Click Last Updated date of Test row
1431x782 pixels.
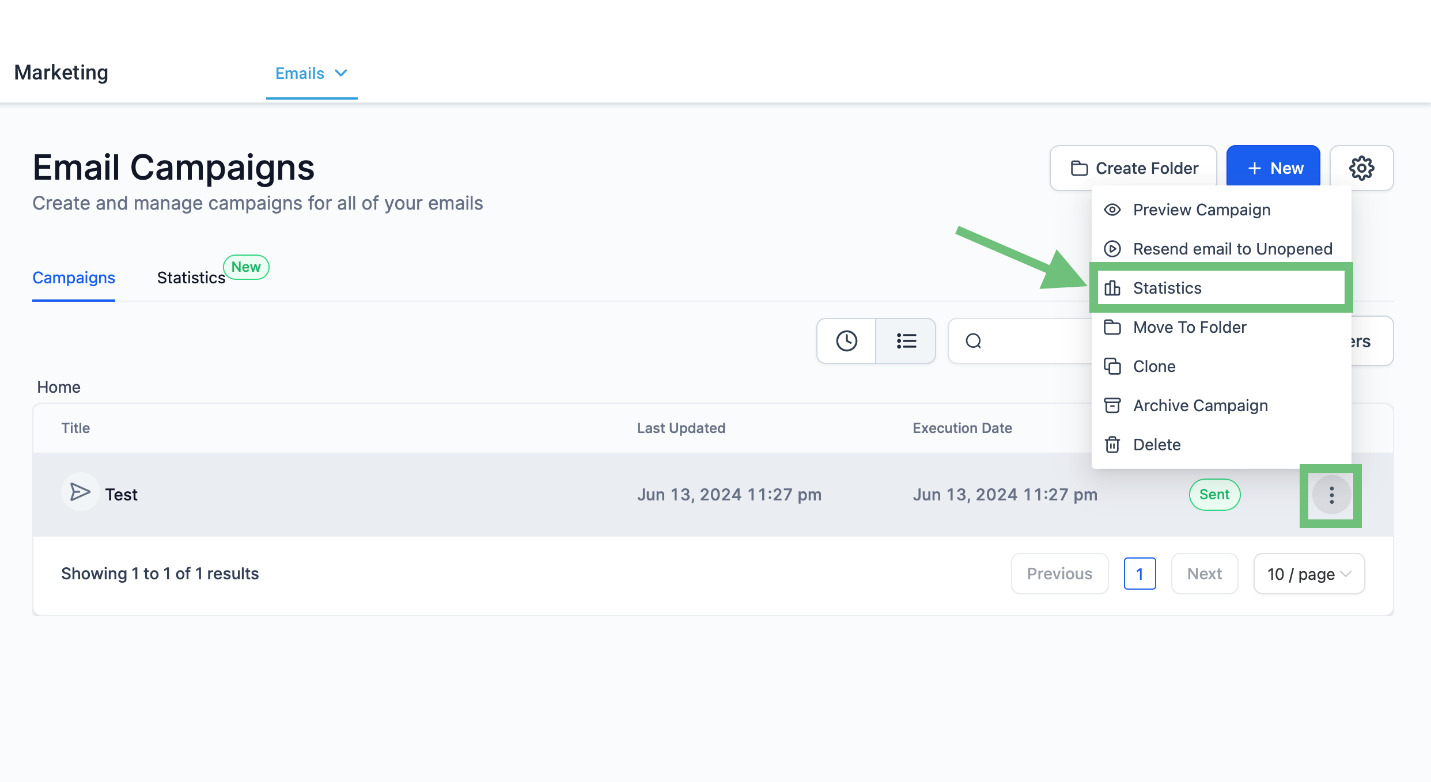(x=729, y=495)
